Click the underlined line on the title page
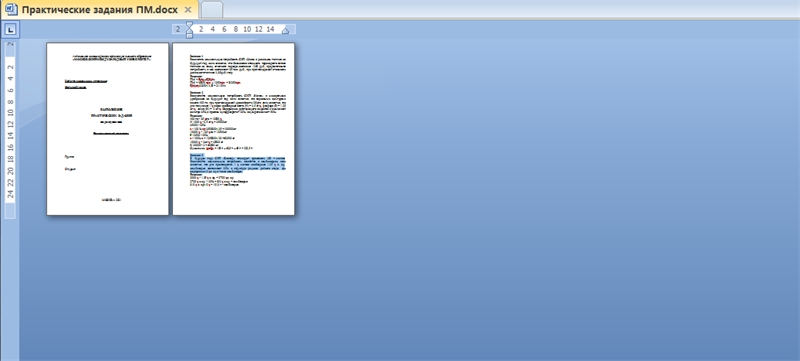 coord(86,81)
